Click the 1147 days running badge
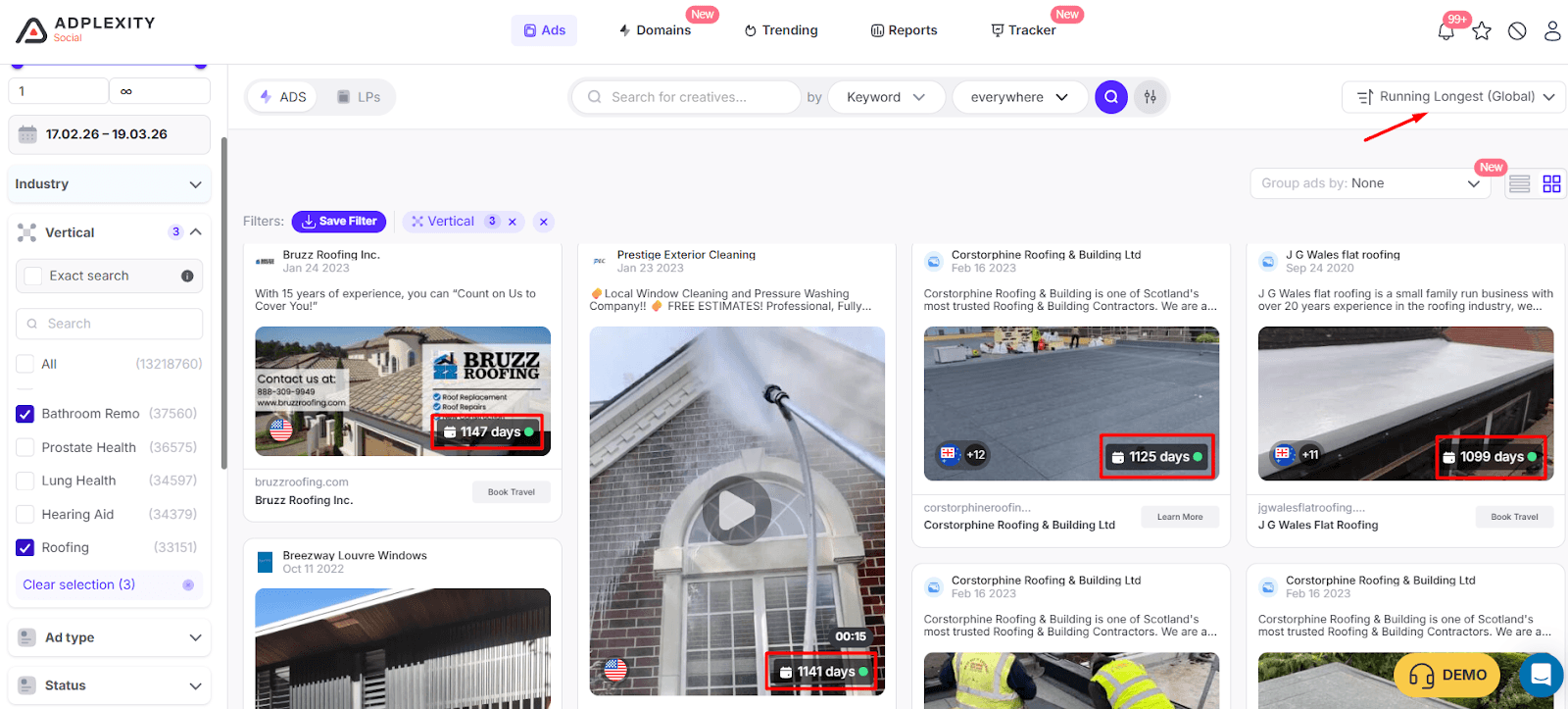1568x709 pixels. (x=488, y=431)
